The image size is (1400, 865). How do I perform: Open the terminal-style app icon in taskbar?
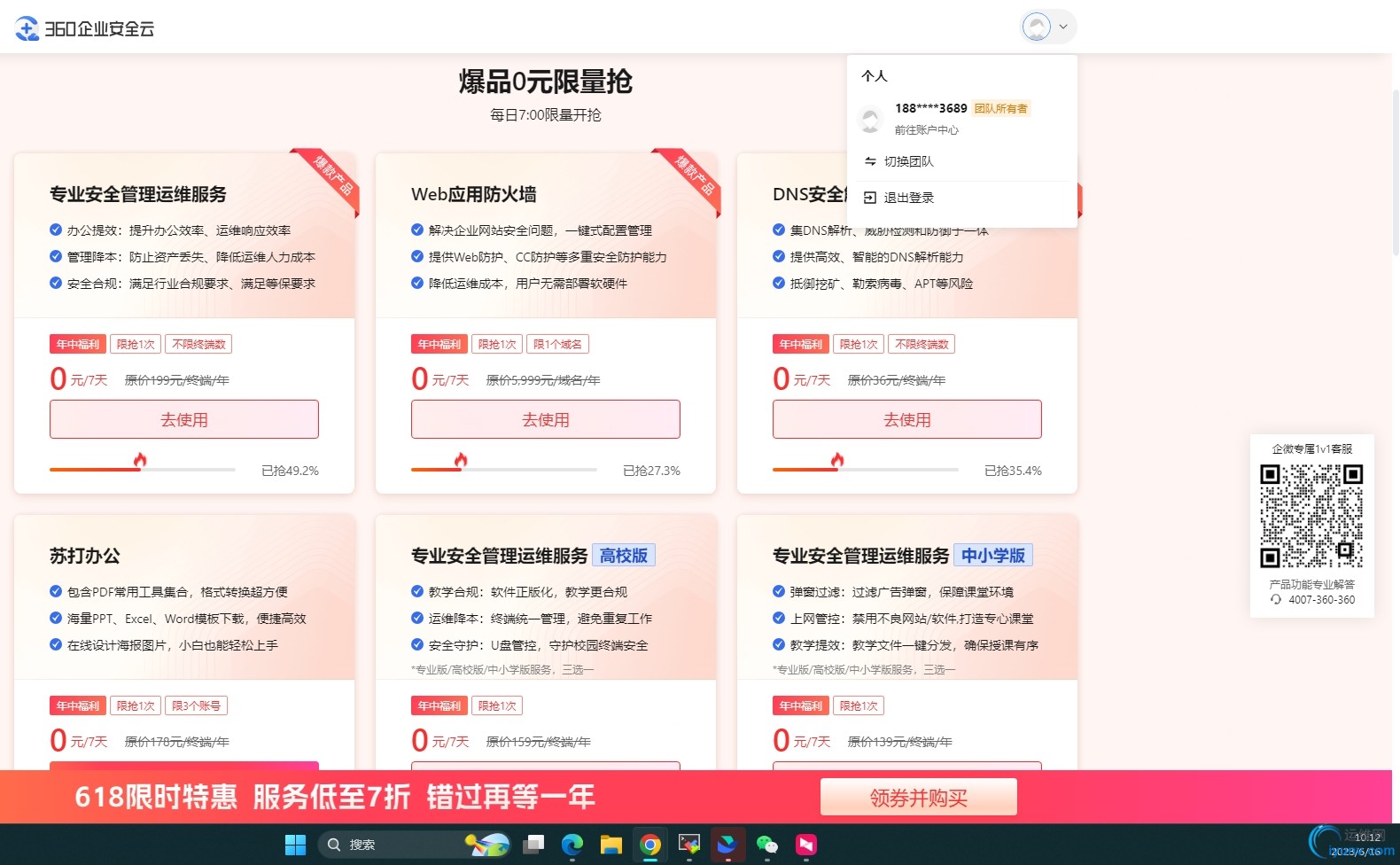[688, 845]
